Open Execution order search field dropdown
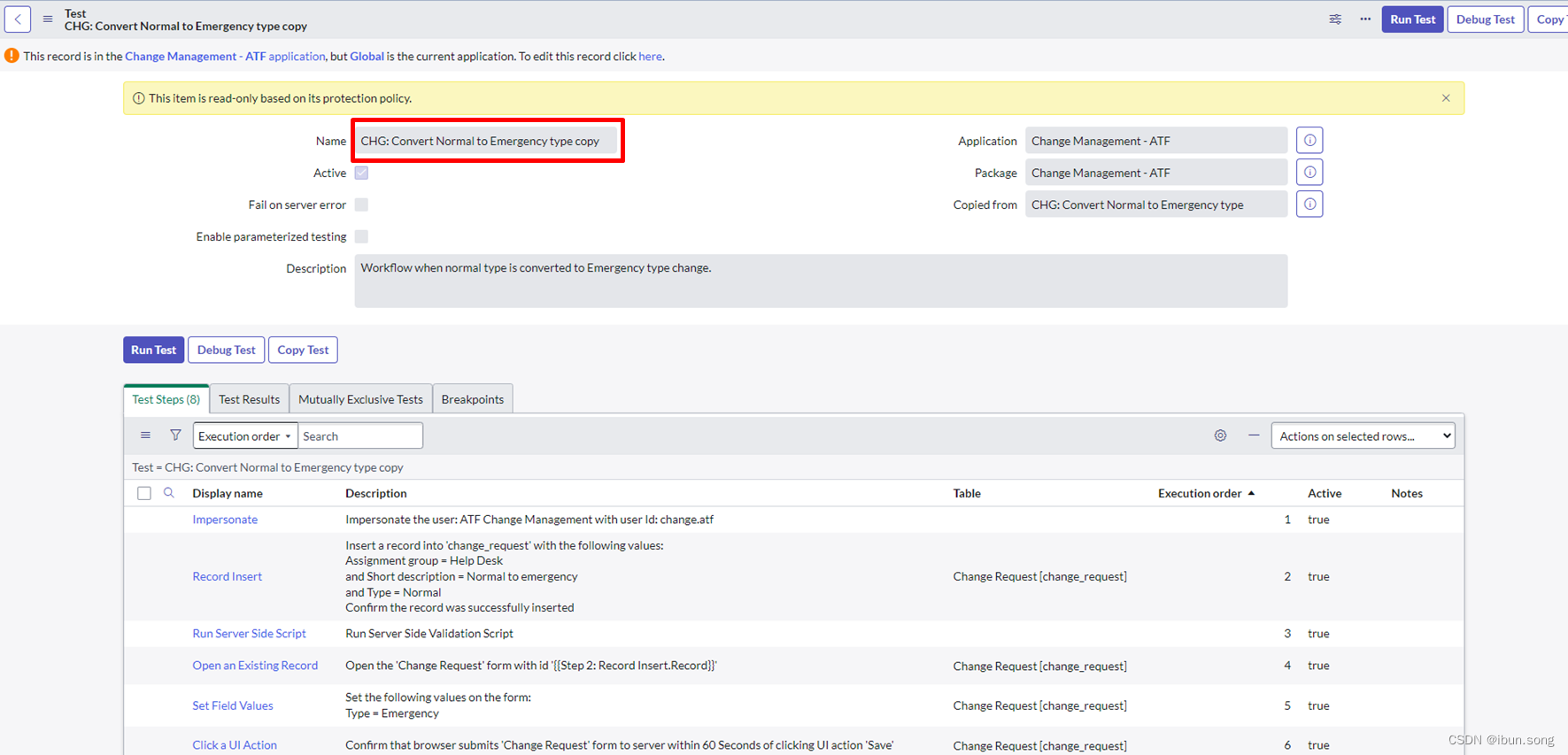 point(245,435)
